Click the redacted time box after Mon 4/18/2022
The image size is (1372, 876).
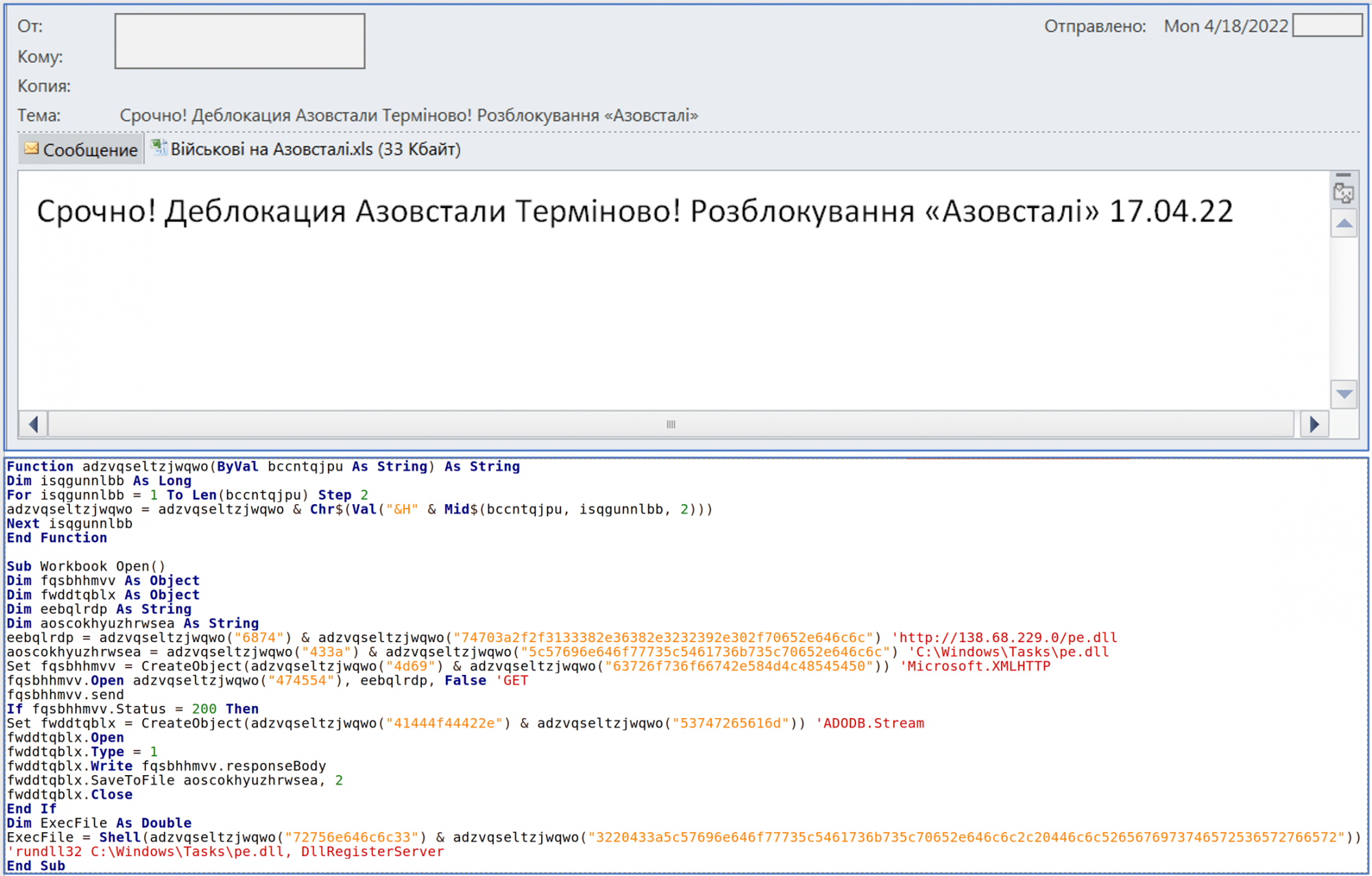1327,26
